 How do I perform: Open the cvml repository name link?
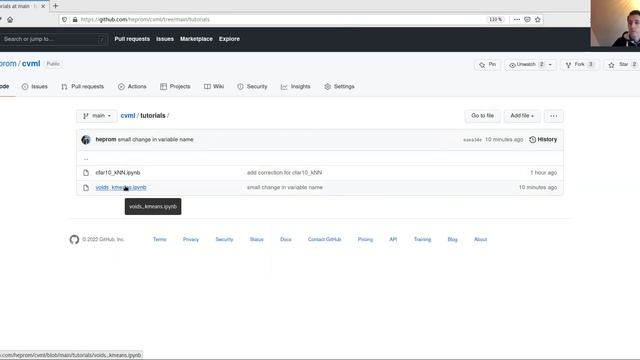31,64
